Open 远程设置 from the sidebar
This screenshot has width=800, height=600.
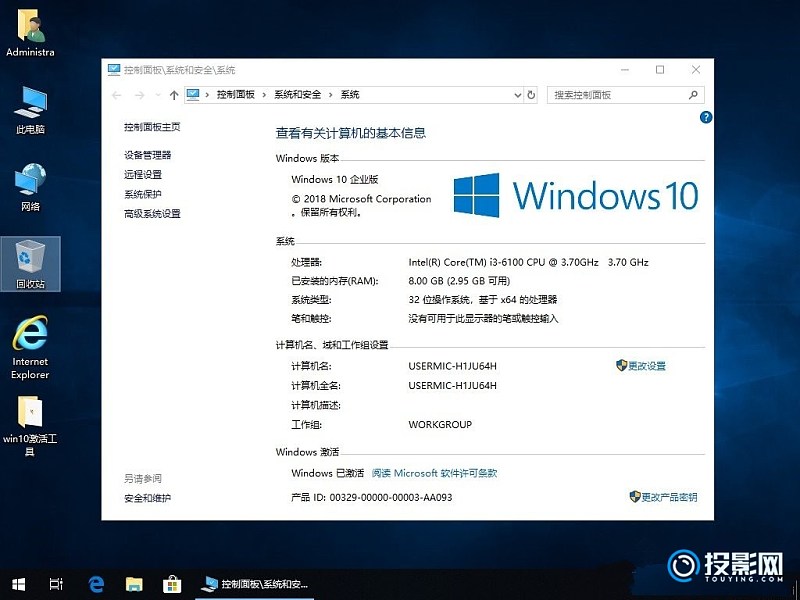[143, 174]
